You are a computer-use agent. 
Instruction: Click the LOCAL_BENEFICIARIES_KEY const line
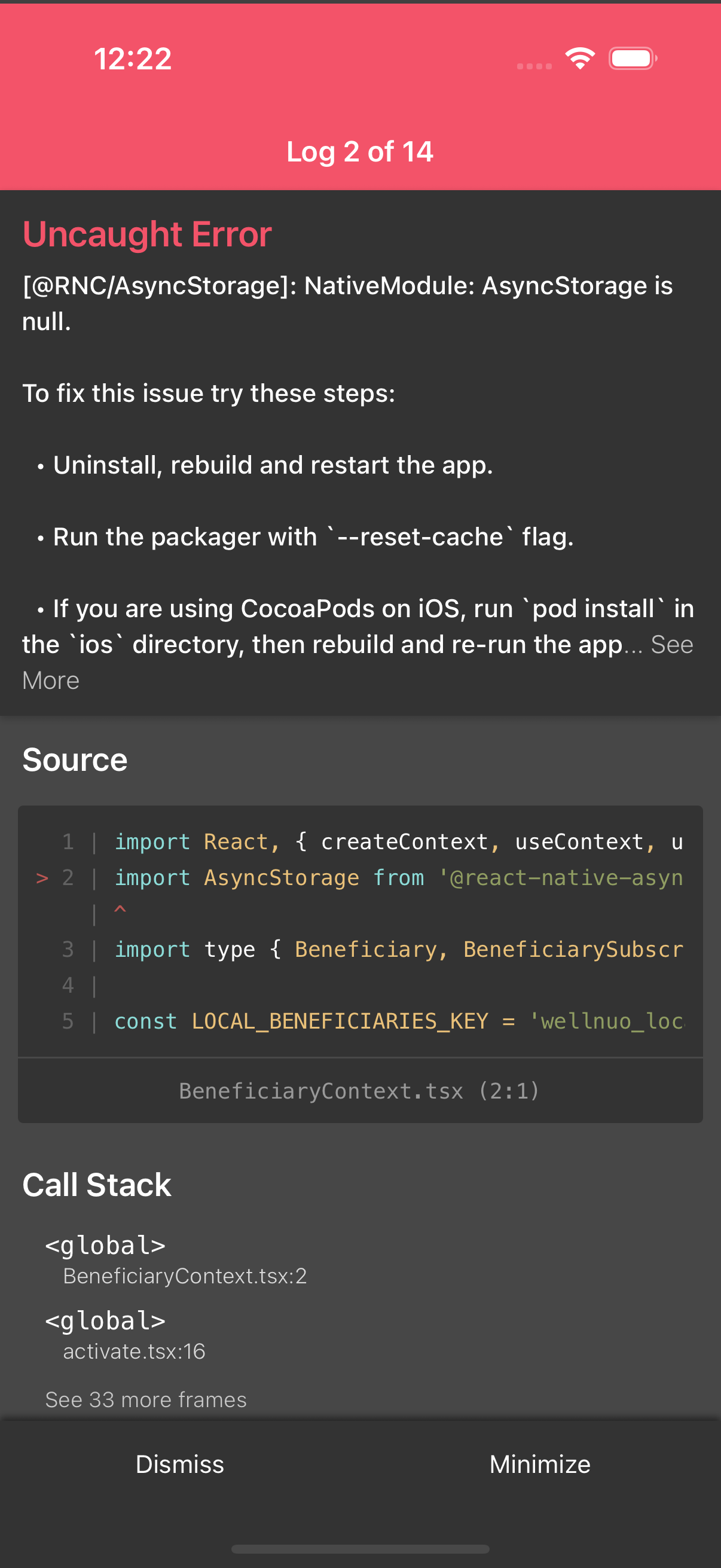tap(398, 1021)
